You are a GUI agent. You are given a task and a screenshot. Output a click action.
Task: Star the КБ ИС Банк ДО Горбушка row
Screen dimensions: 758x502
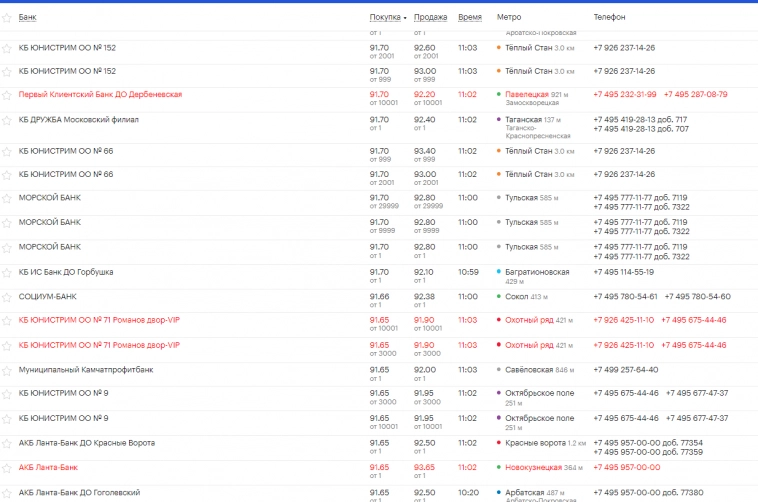point(7,272)
